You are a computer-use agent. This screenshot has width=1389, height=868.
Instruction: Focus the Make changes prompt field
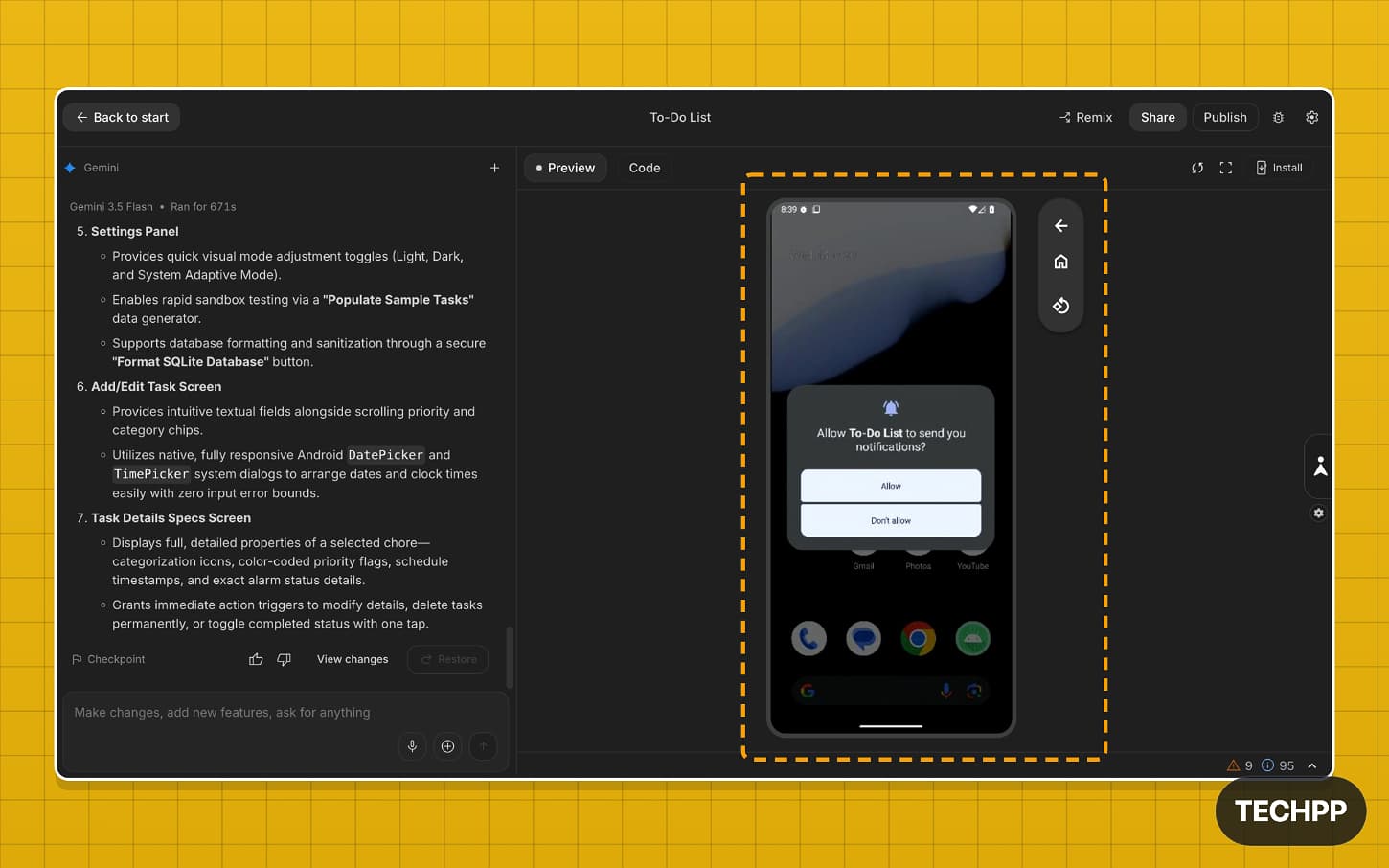click(285, 712)
